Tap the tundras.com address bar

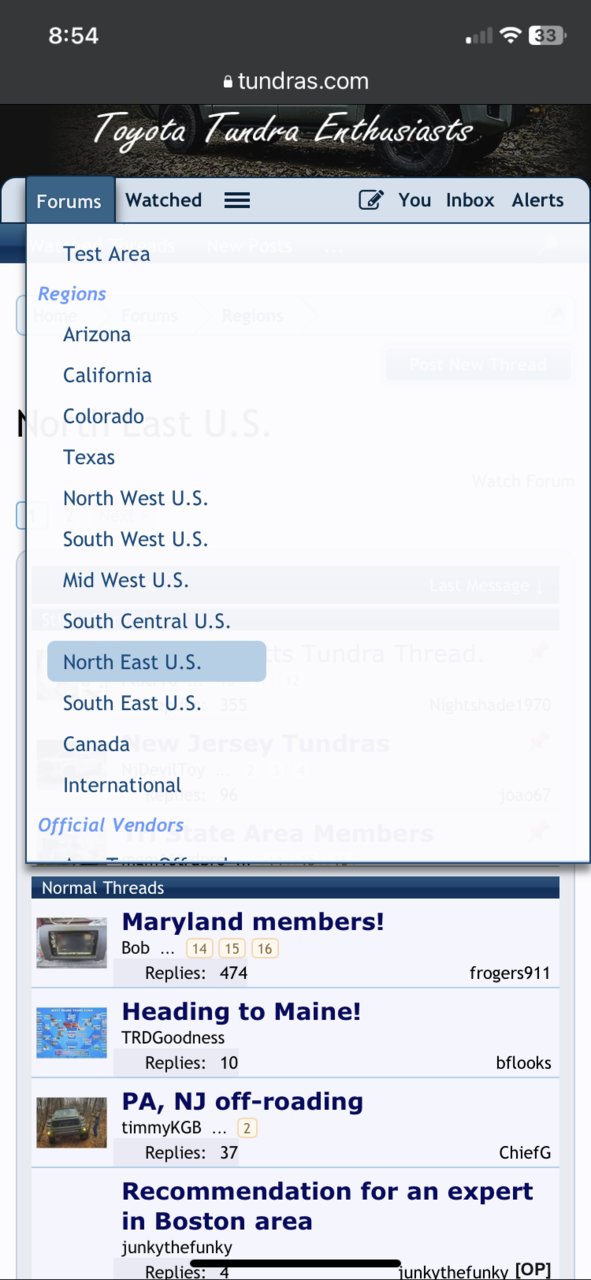[295, 82]
